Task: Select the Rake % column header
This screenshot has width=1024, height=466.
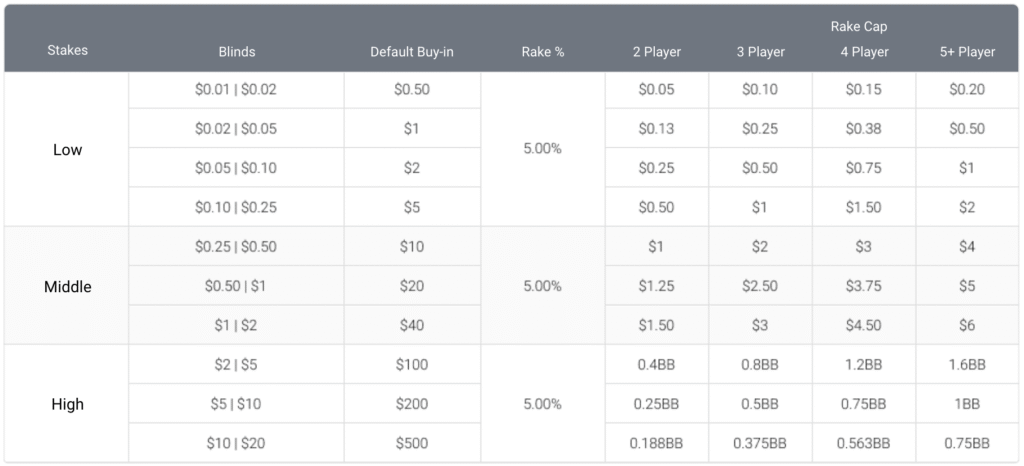Action: click(543, 52)
